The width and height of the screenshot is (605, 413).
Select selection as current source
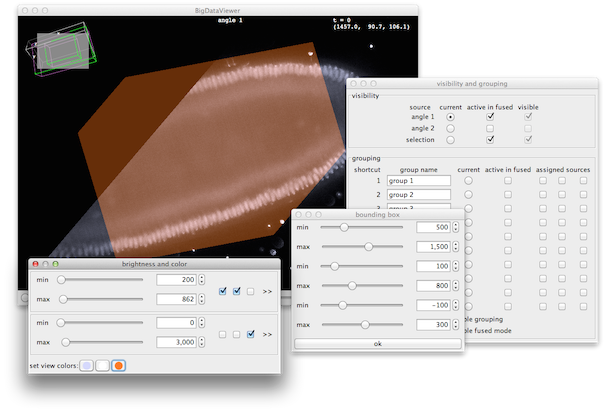[450, 140]
